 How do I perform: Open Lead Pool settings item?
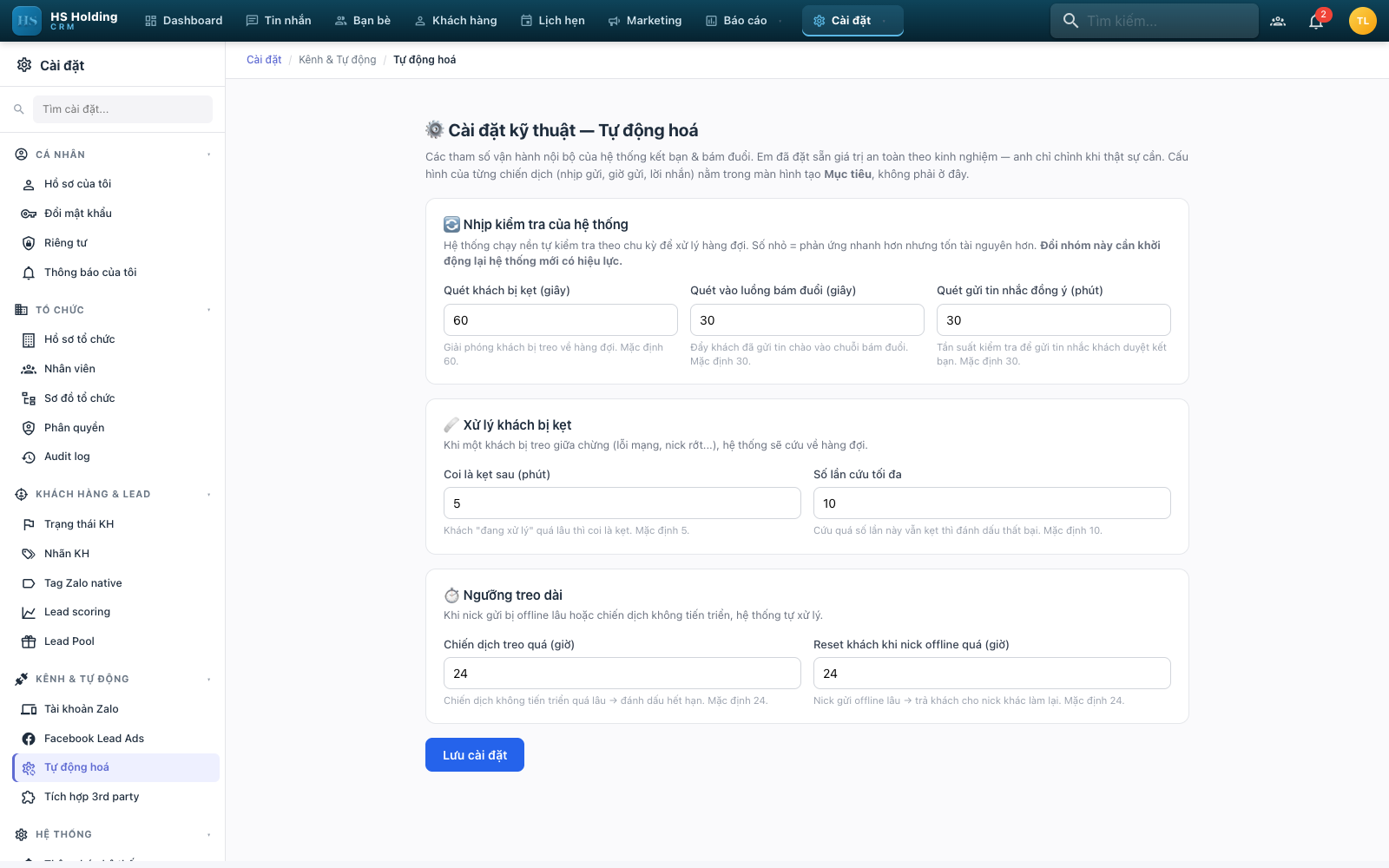tap(116, 641)
